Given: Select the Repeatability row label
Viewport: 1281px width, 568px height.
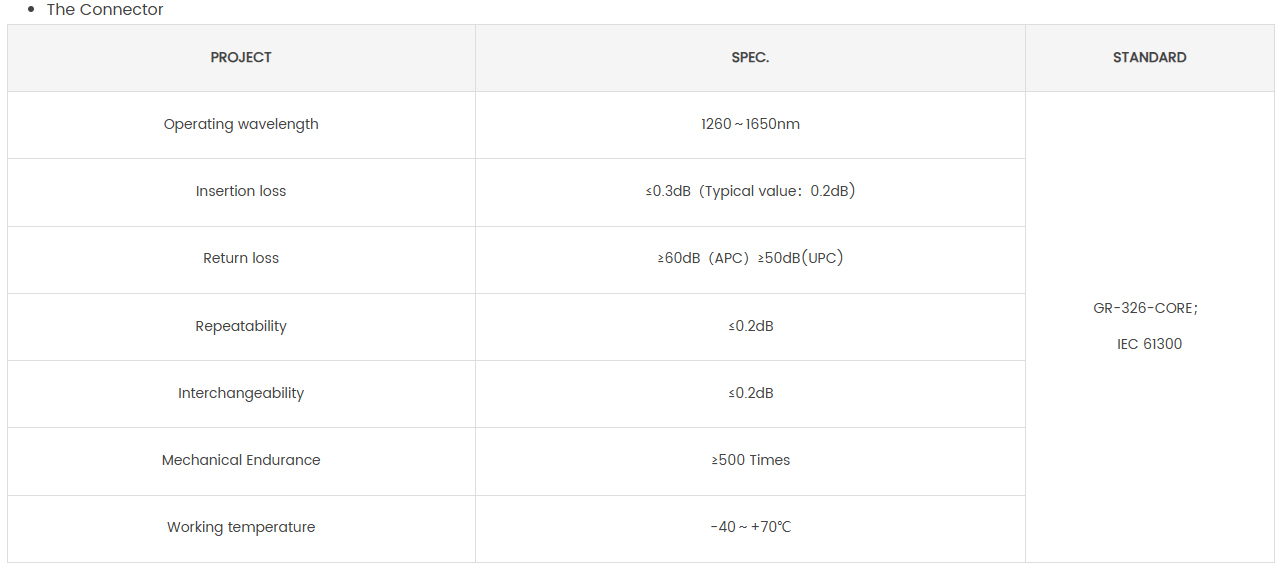Looking at the screenshot, I should click(241, 327).
